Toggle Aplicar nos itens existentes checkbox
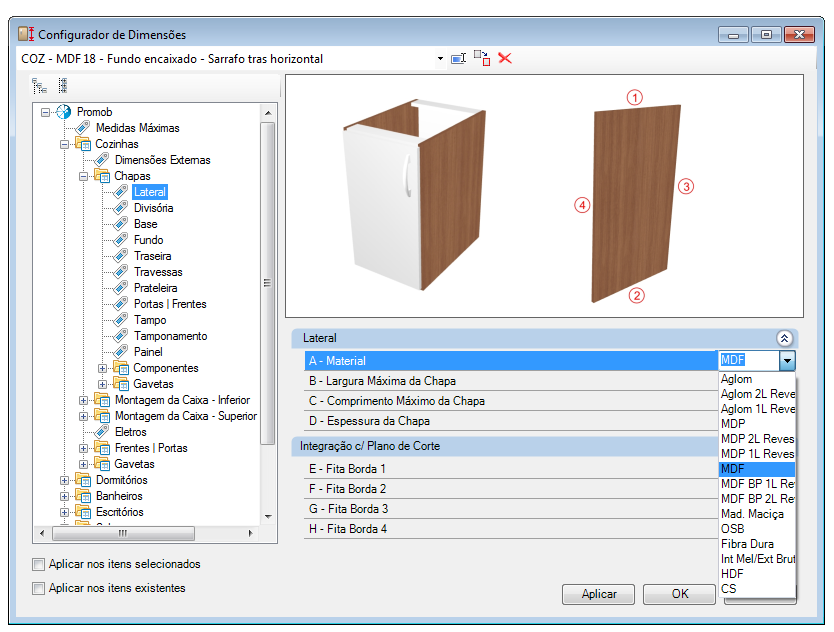 click(x=38, y=588)
